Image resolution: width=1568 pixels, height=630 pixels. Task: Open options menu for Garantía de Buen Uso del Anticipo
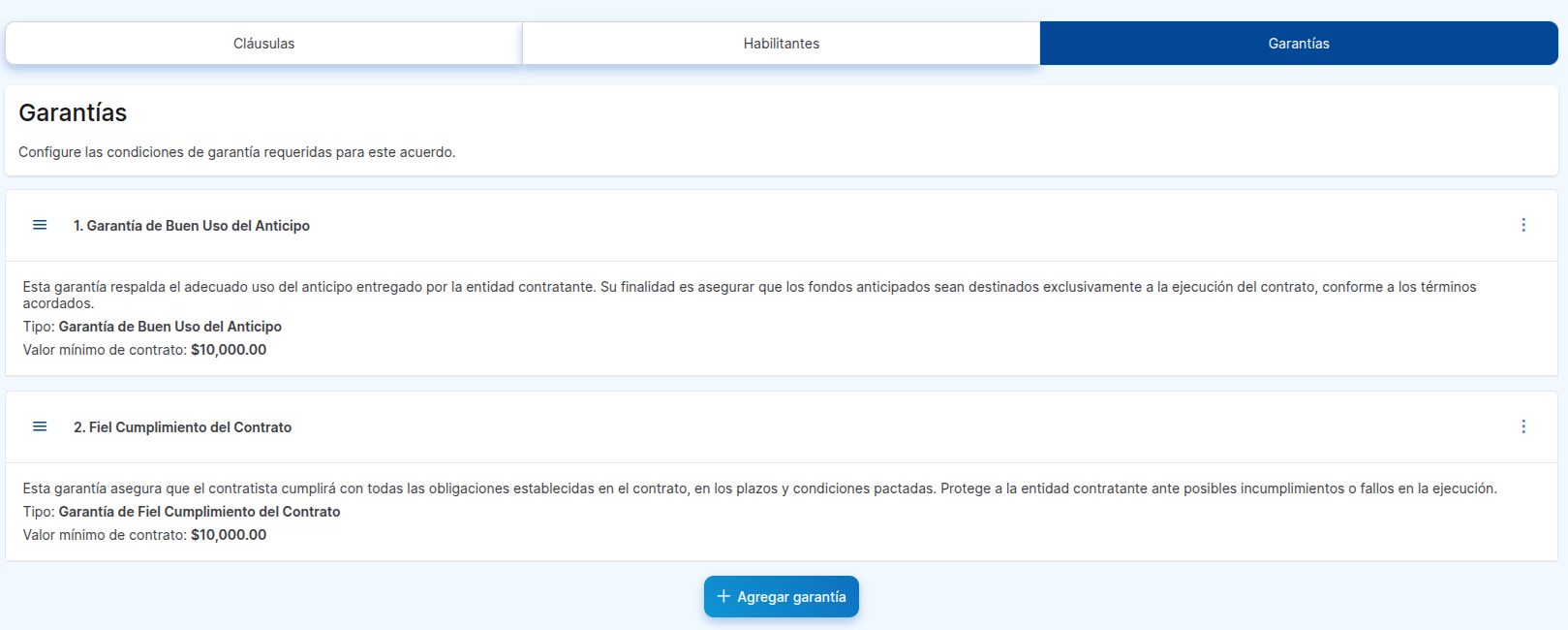[1522, 225]
